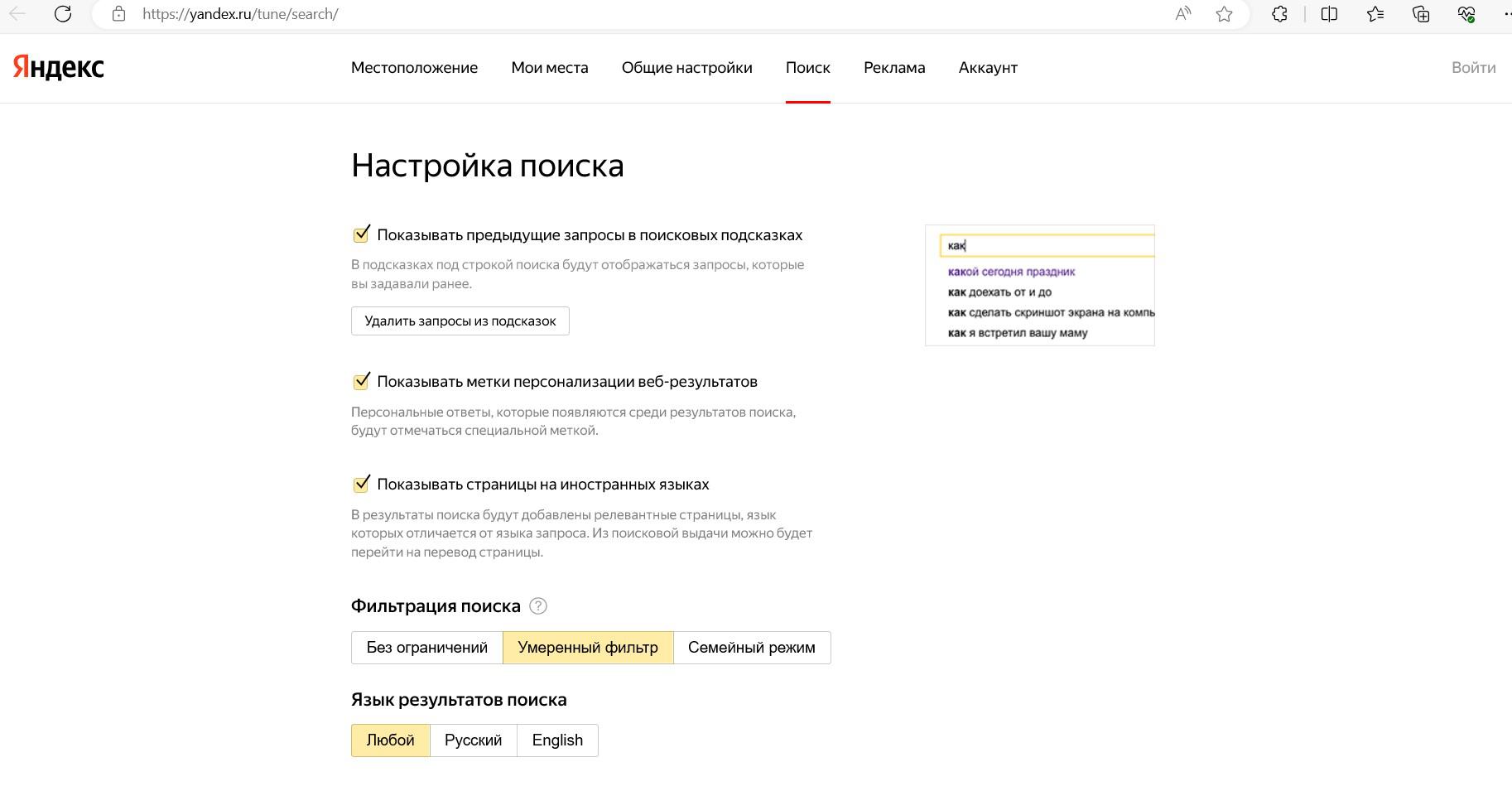1512x791 pixels.
Task: Add page to favorites star icon
Action: (1224, 14)
